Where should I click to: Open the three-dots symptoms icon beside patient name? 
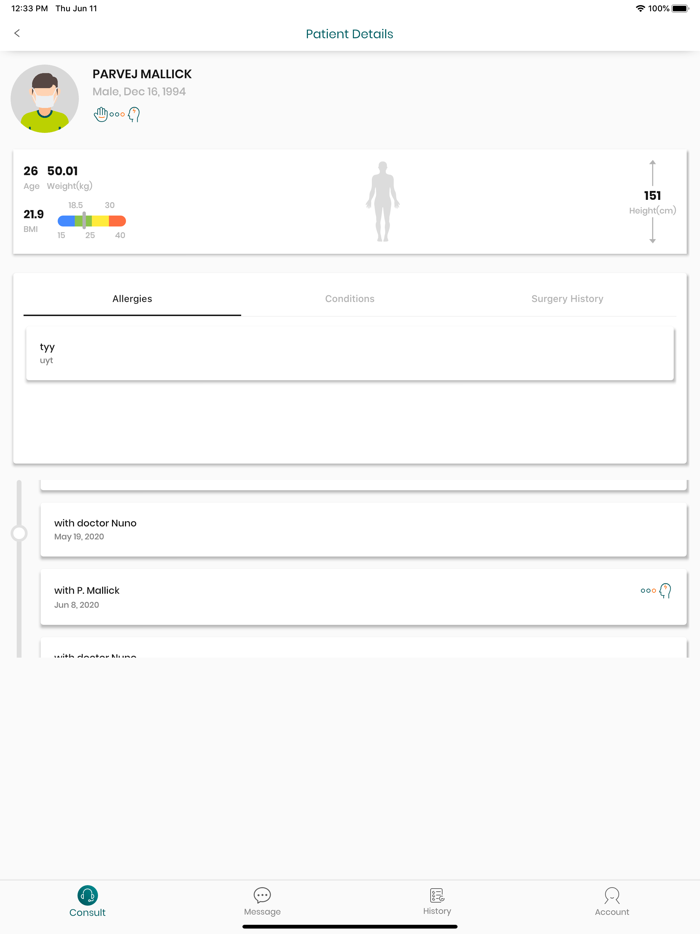pos(117,114)
